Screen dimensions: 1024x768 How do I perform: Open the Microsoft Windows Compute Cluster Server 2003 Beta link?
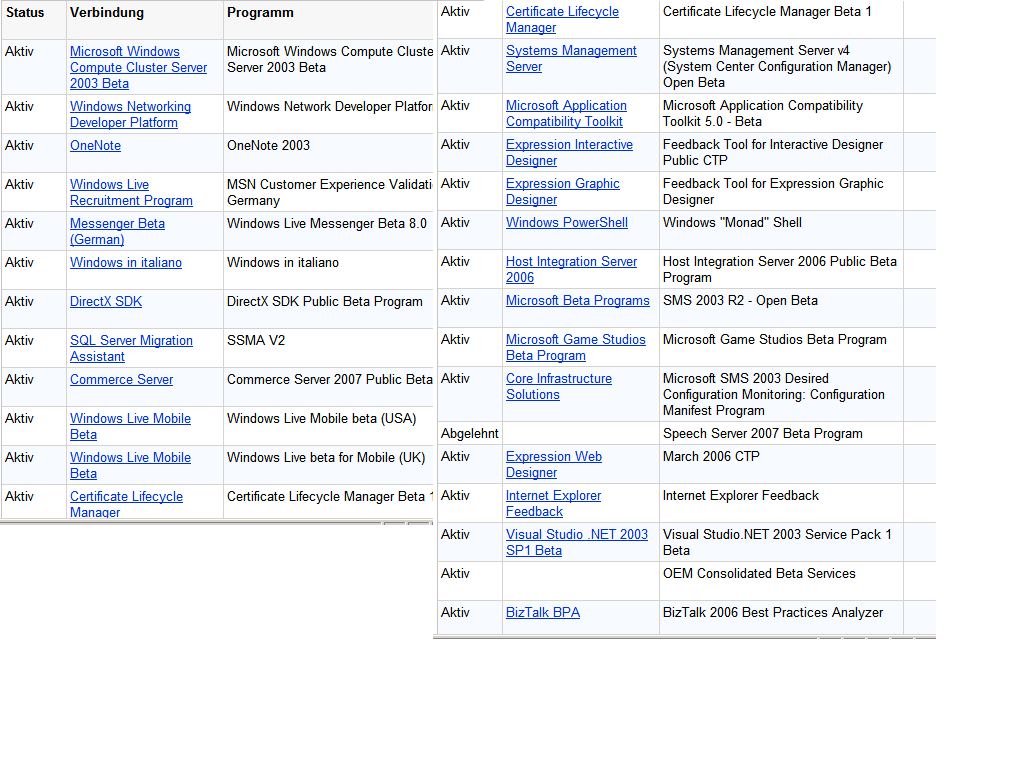138,67
